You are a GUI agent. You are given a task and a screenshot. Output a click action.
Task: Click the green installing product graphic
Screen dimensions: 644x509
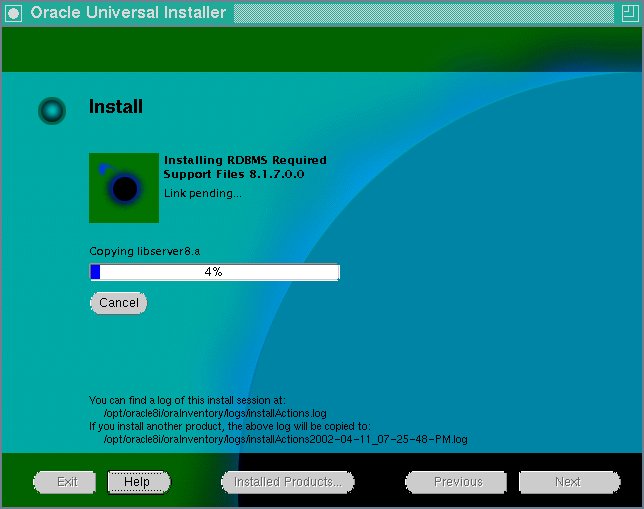click(124, 188)
